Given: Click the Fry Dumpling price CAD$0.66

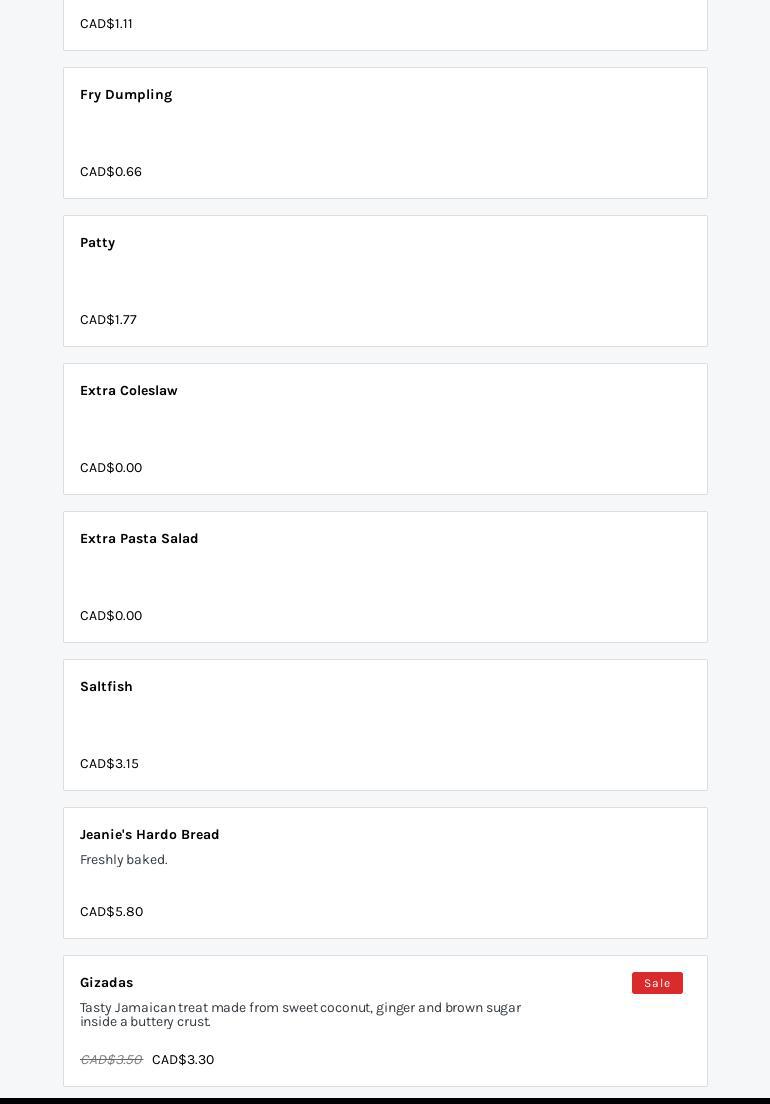Looking at the screenshot, I should [x=111, y=172].
